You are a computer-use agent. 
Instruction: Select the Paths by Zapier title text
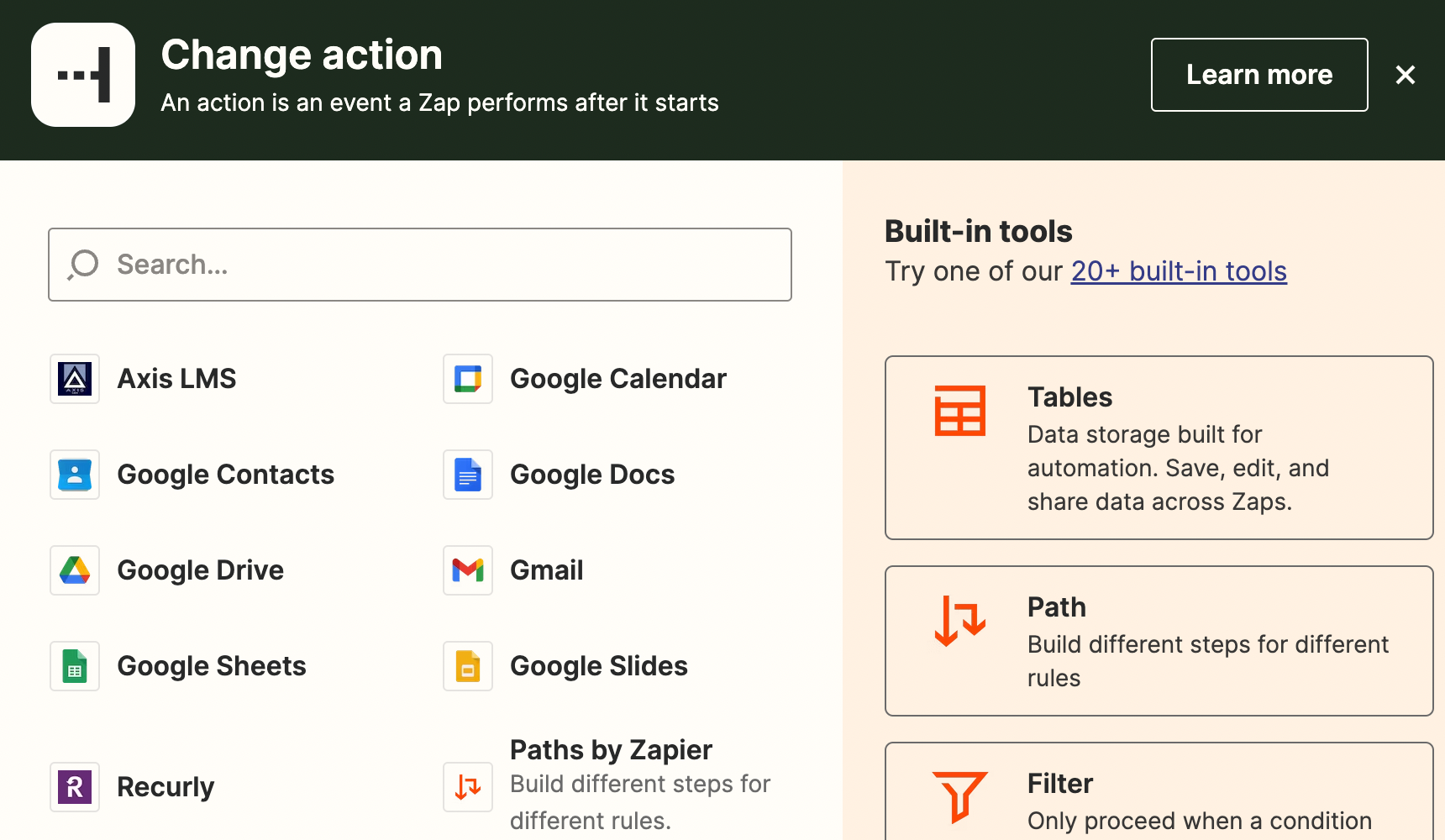click(x=611, y=749)
